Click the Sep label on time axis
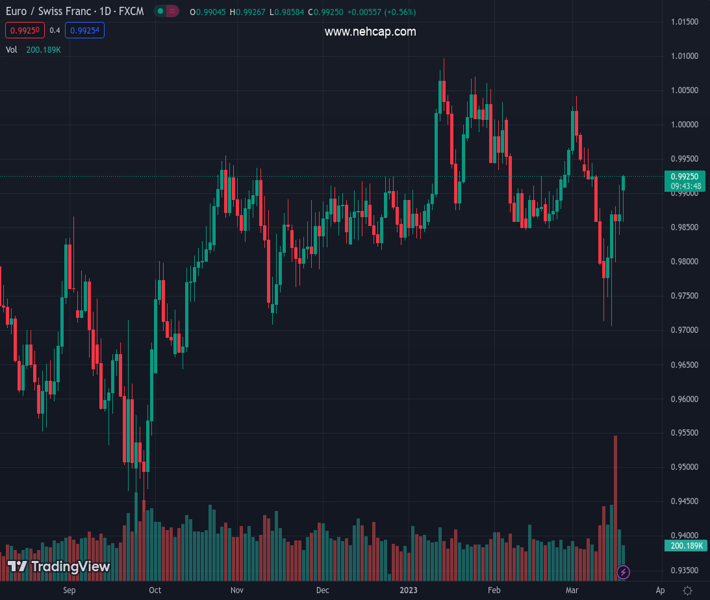 pyautogui.click(x=69, y=590)
